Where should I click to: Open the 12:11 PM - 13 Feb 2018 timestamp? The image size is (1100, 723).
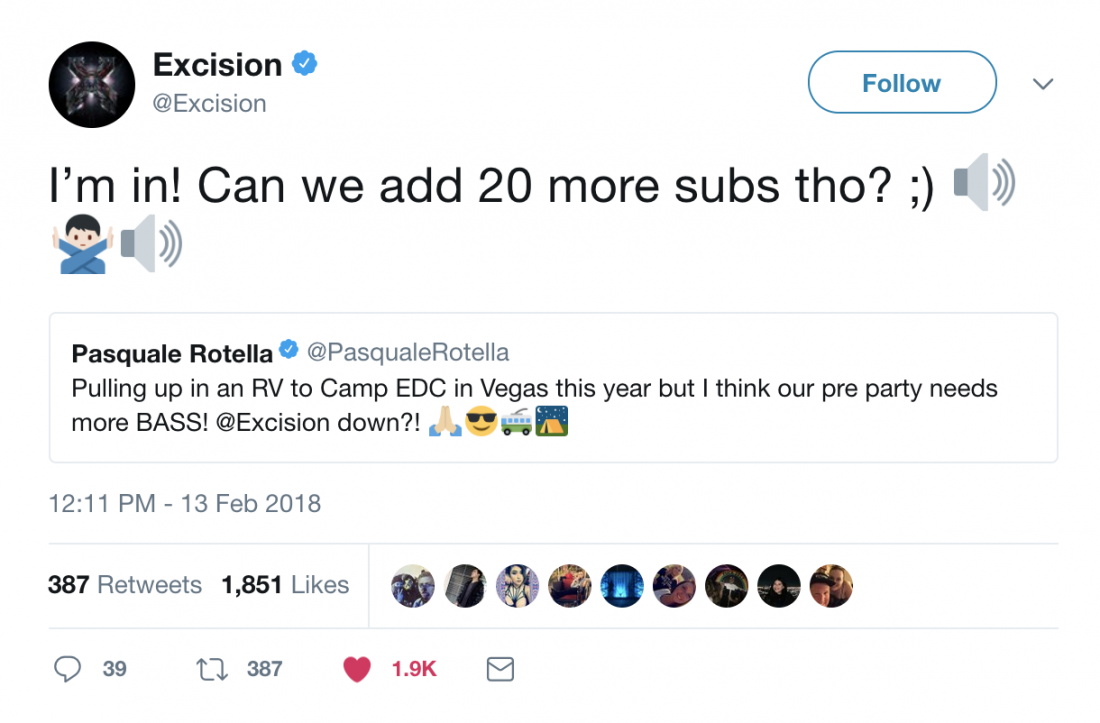185,504
